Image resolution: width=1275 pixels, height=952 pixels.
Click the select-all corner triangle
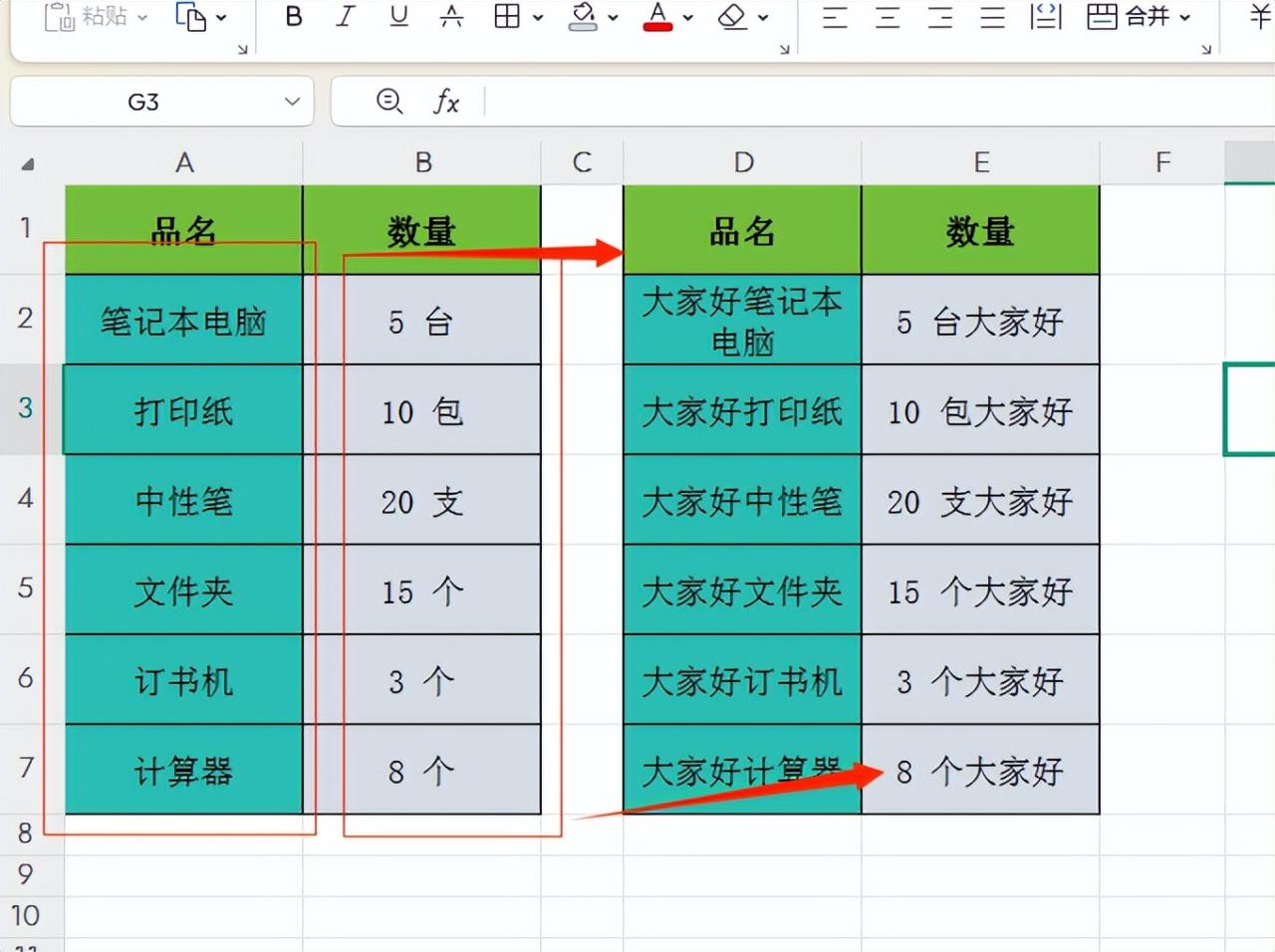(x=27, y=164)
